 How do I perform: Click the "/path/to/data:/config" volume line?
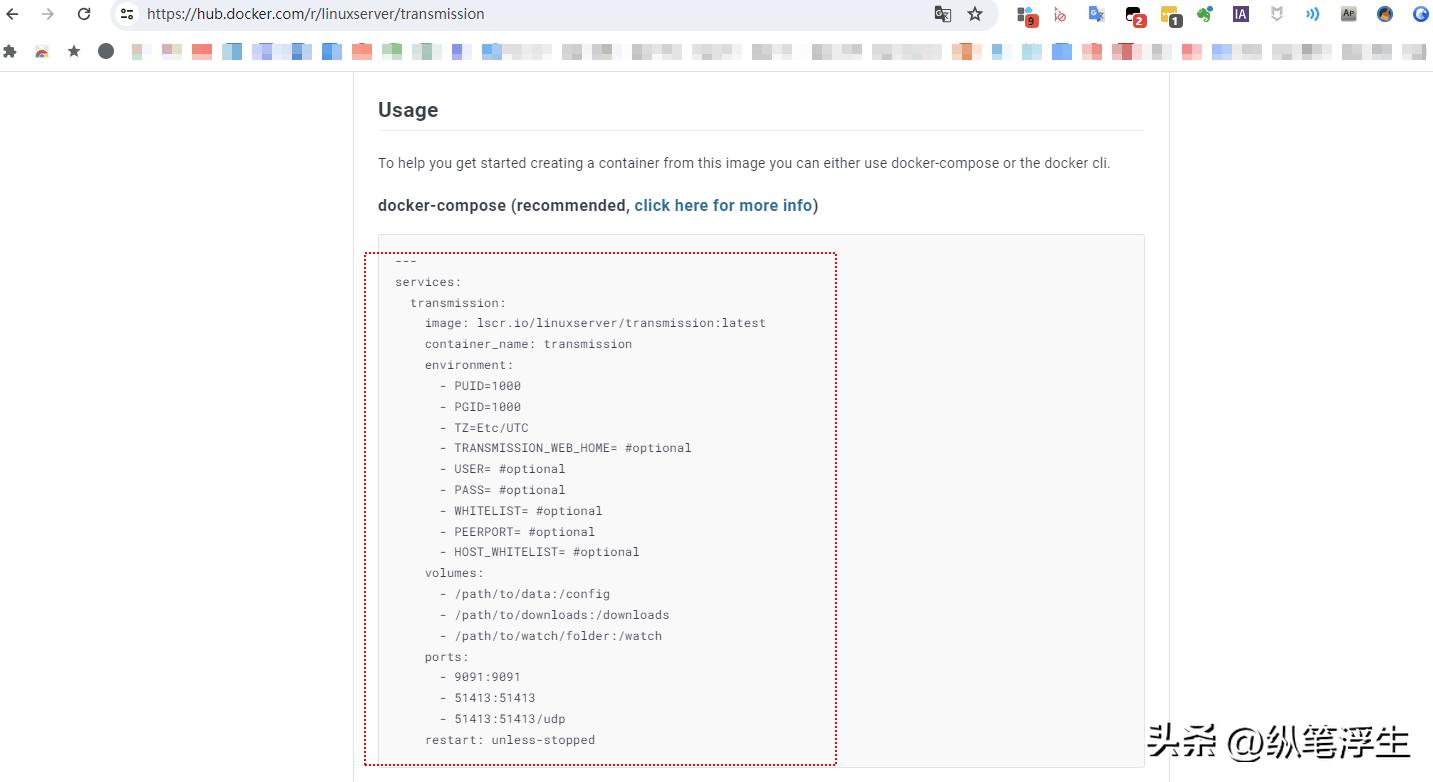[525, 594]
